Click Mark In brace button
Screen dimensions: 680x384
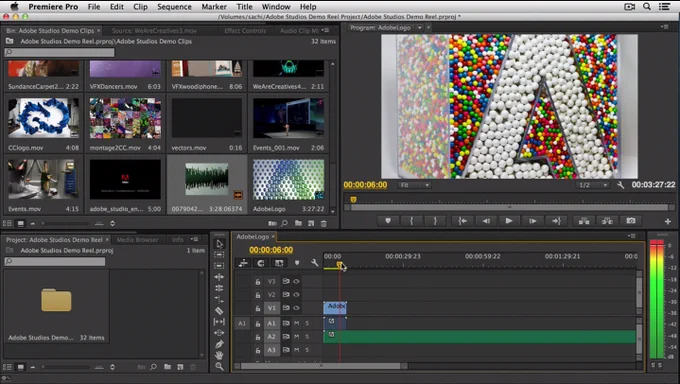click(411, 221)
